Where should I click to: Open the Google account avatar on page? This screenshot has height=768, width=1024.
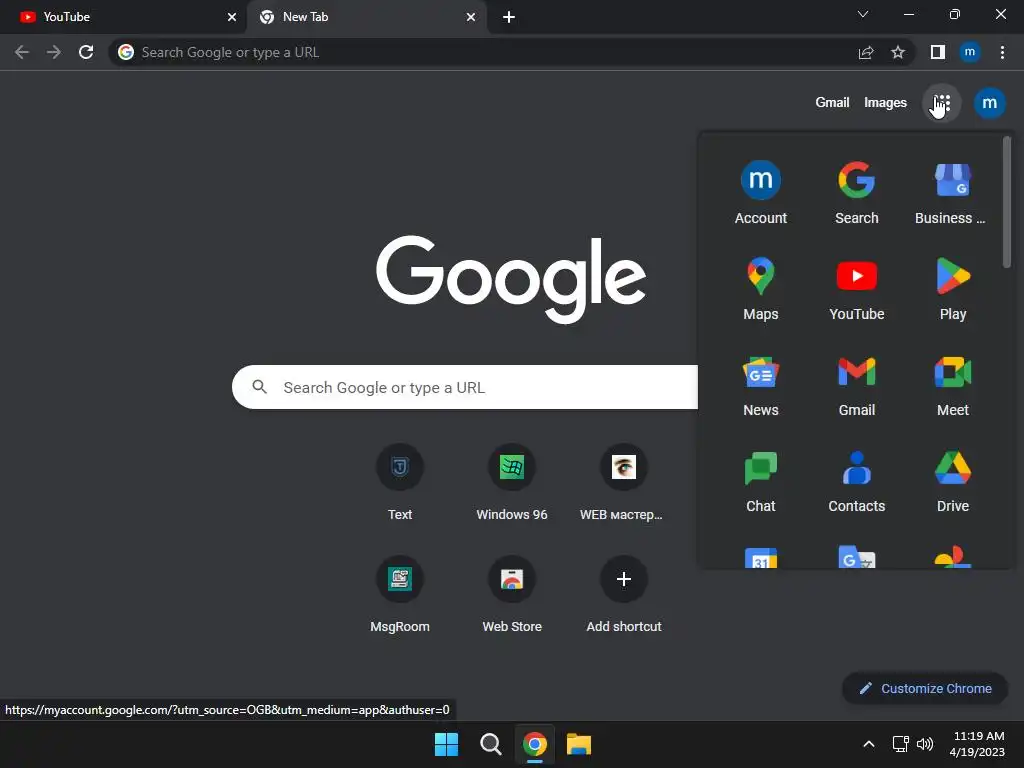click(989, 103)
